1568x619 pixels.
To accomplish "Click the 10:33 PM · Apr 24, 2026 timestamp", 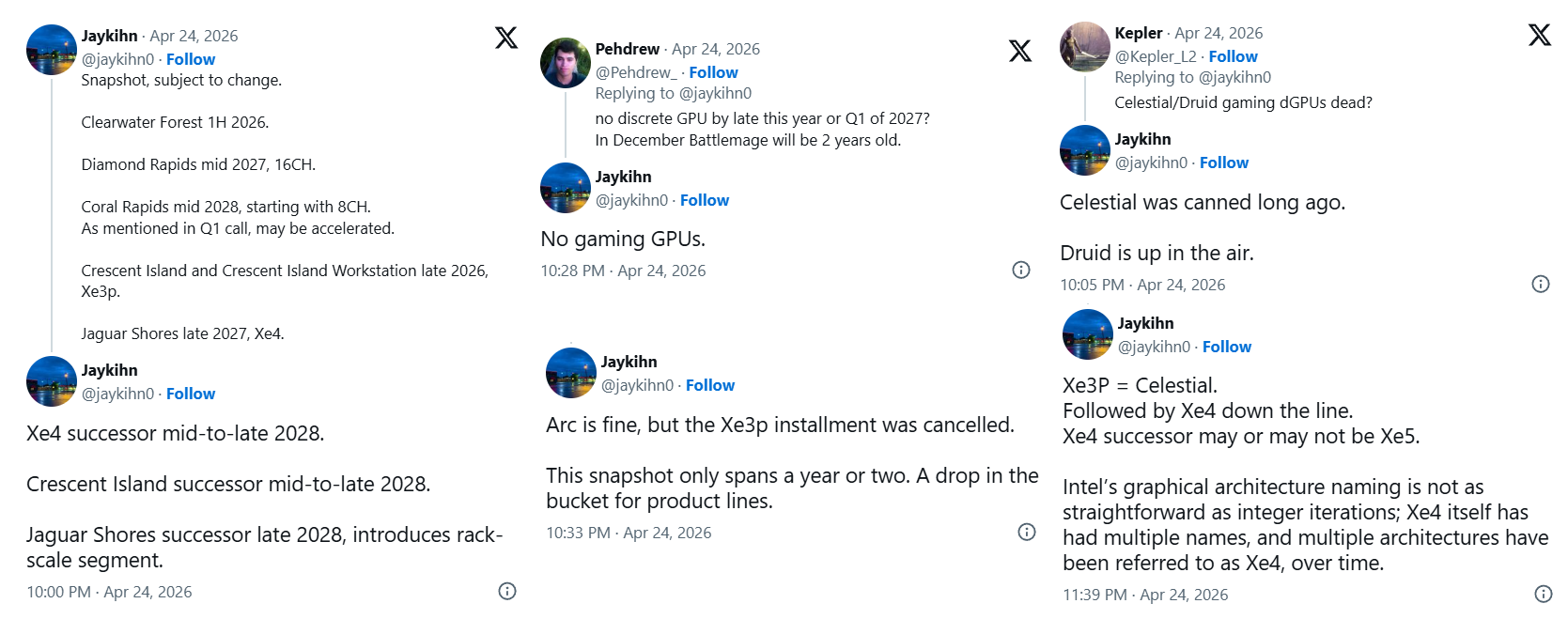I will pyautogui.click(x=629, y=533).
